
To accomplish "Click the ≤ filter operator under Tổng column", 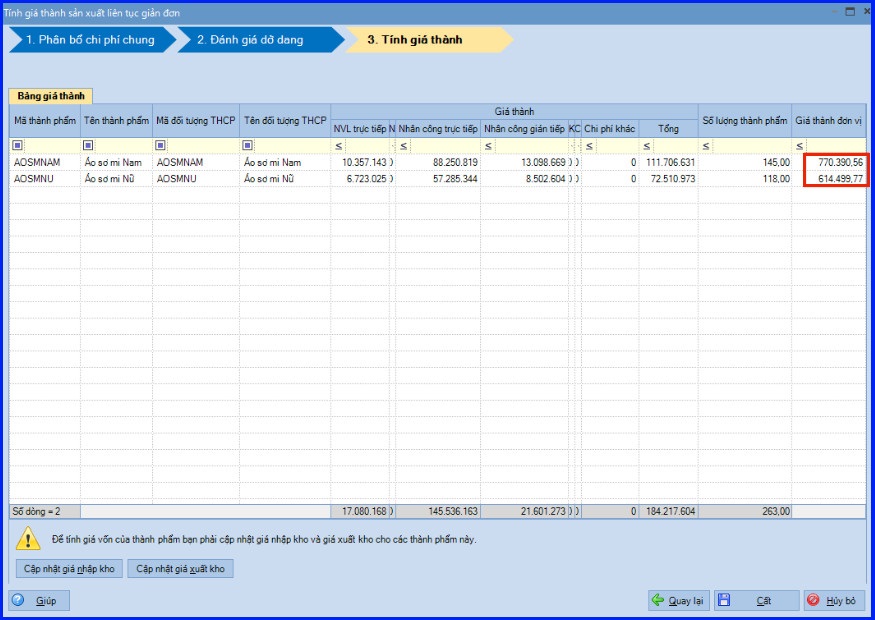I will click(x=647, y=146).
